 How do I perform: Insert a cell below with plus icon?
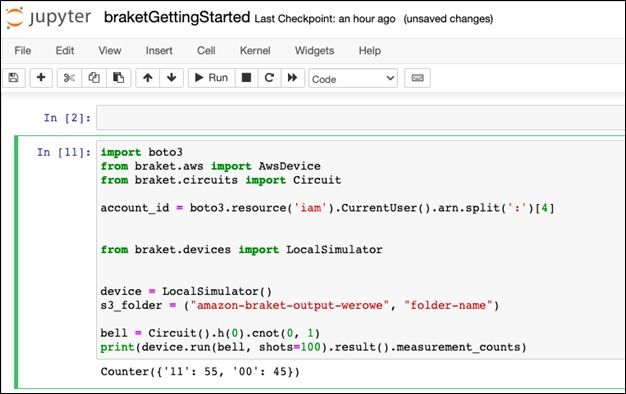coord(41,78)
